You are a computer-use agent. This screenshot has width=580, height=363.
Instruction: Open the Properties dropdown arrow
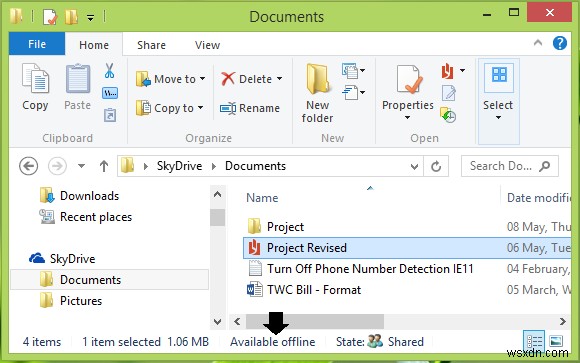tap(407, 118)
